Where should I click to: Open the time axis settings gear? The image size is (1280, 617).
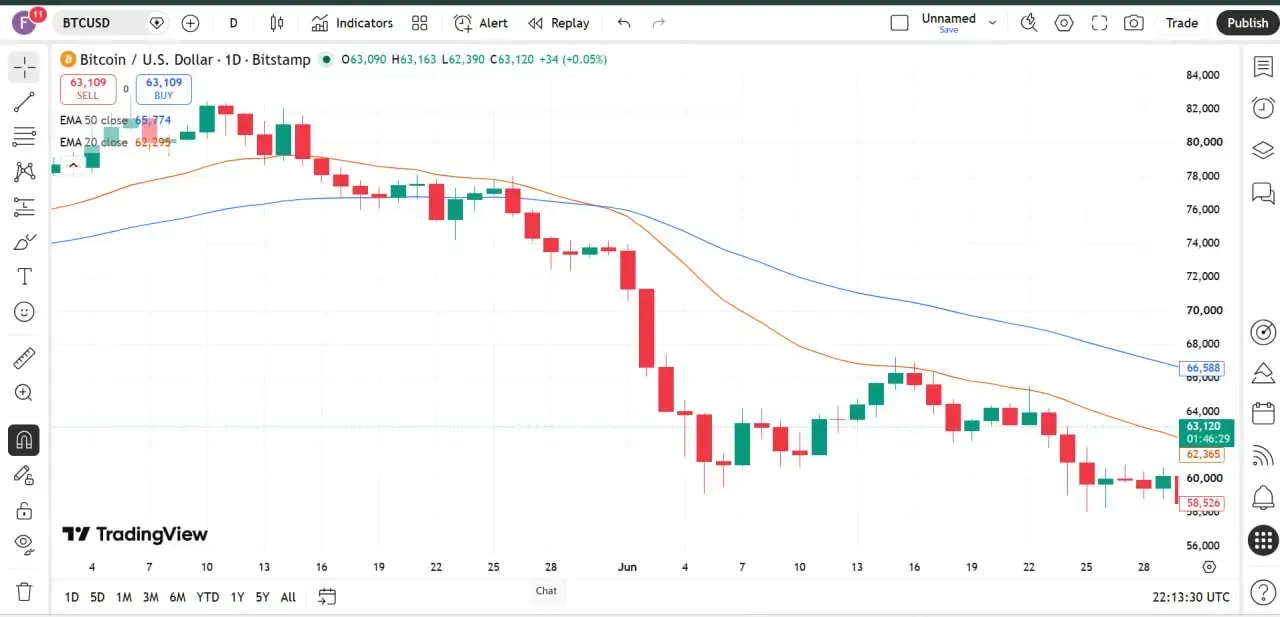tap(1209, 567)
